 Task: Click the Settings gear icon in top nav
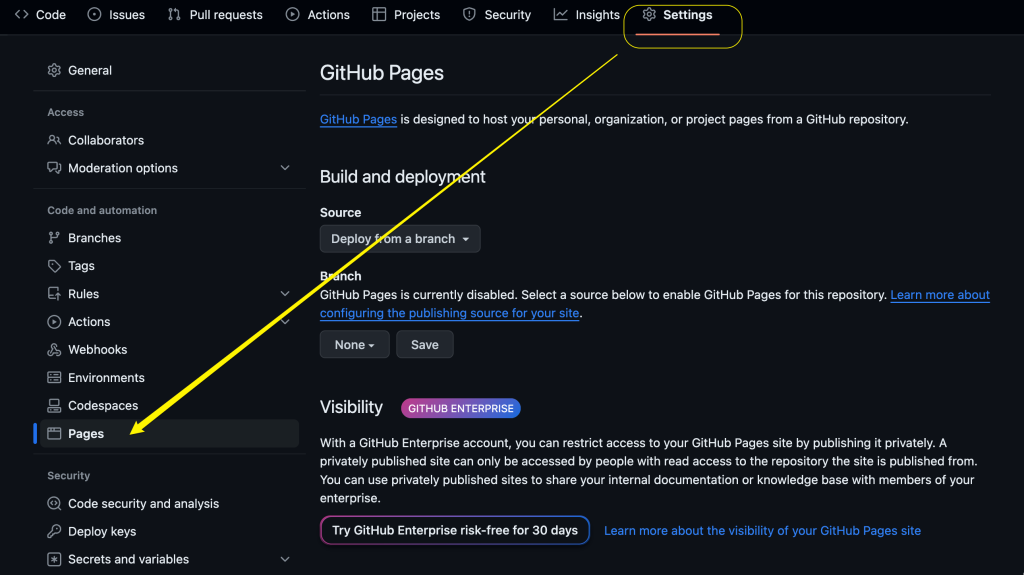(648, 14)
